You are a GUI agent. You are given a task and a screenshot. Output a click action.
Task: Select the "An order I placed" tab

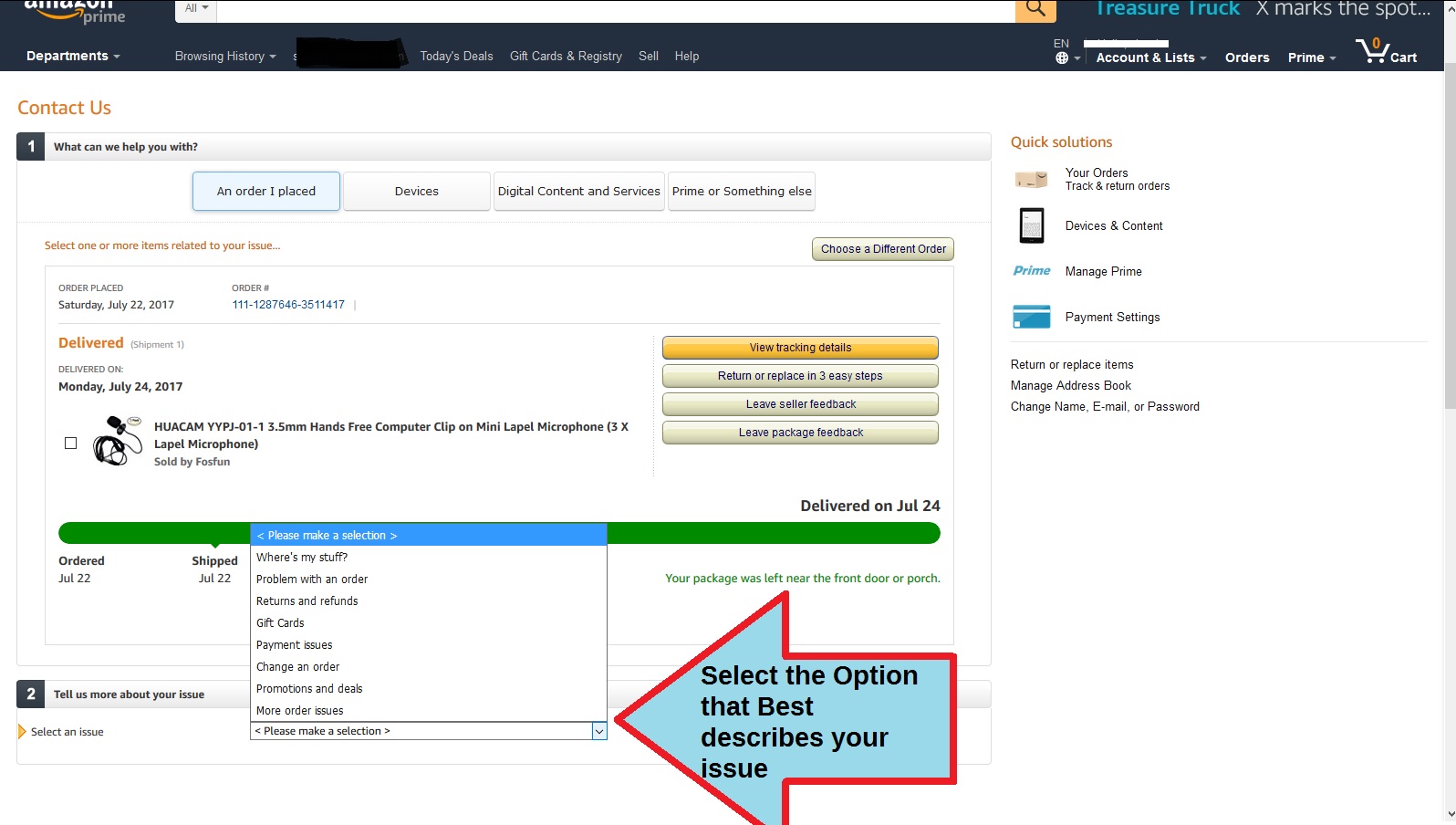[266, 191]
